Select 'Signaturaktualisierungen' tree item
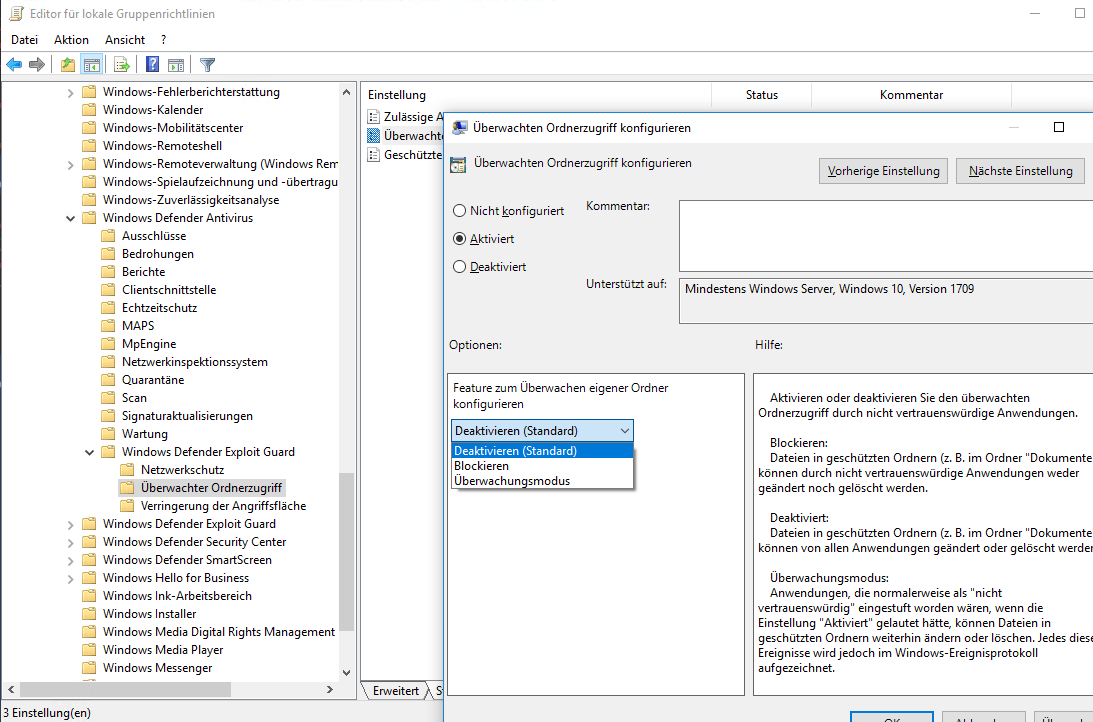The height and width of the screenshot is (722, 1093). (x=187, y=416)
